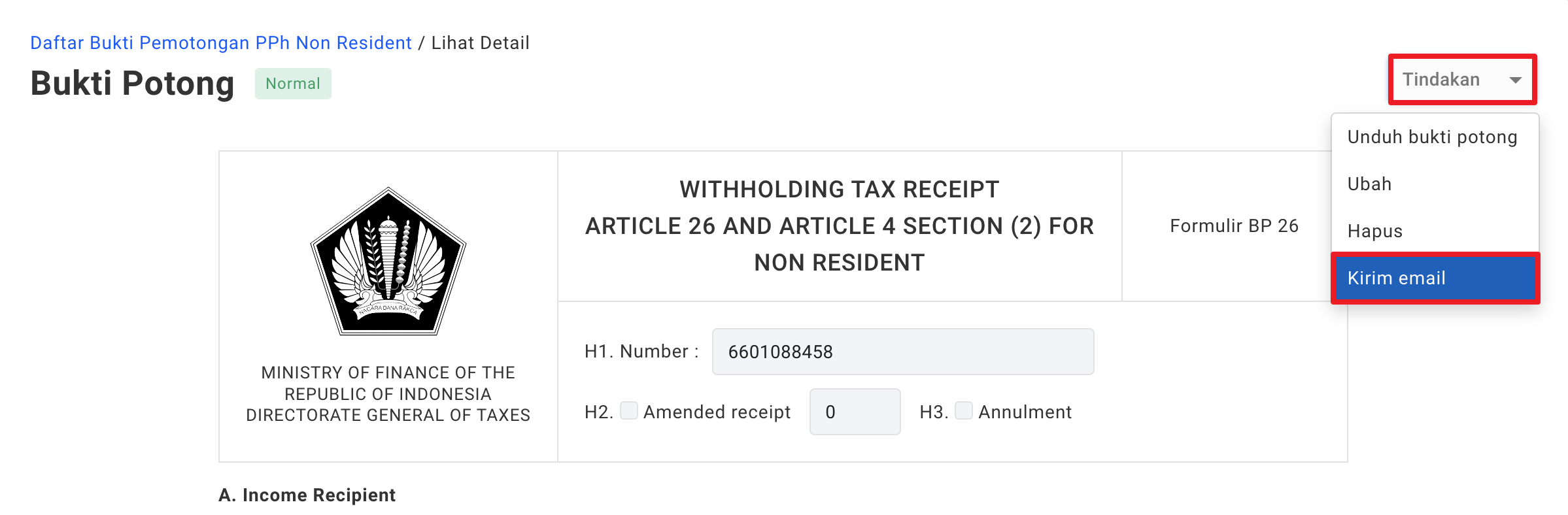Click the H1. Number field label
The height and width of the screenshot is (515, 1568).
tap(641, 352)
